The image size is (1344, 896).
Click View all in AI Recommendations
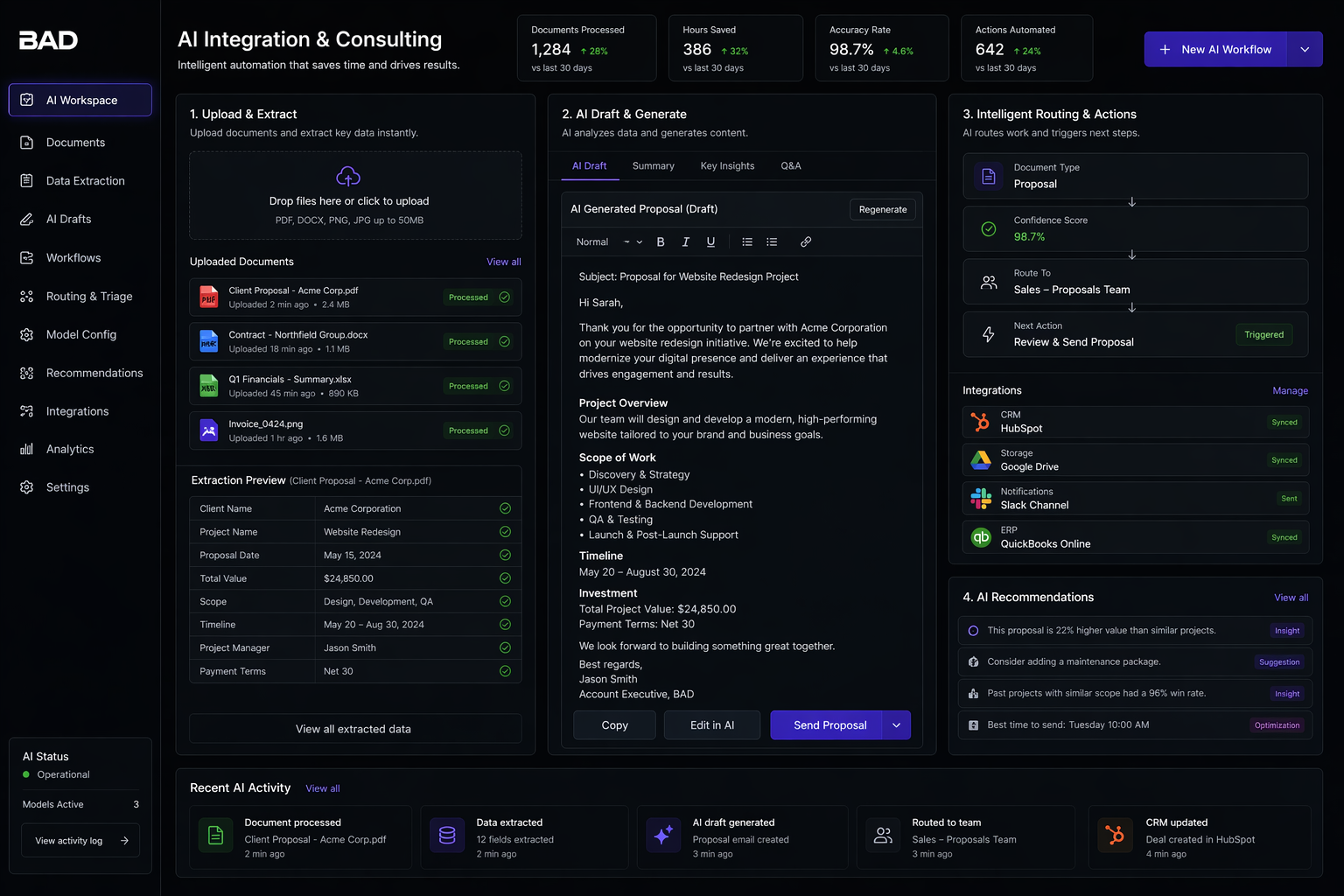click(1291, 598)
